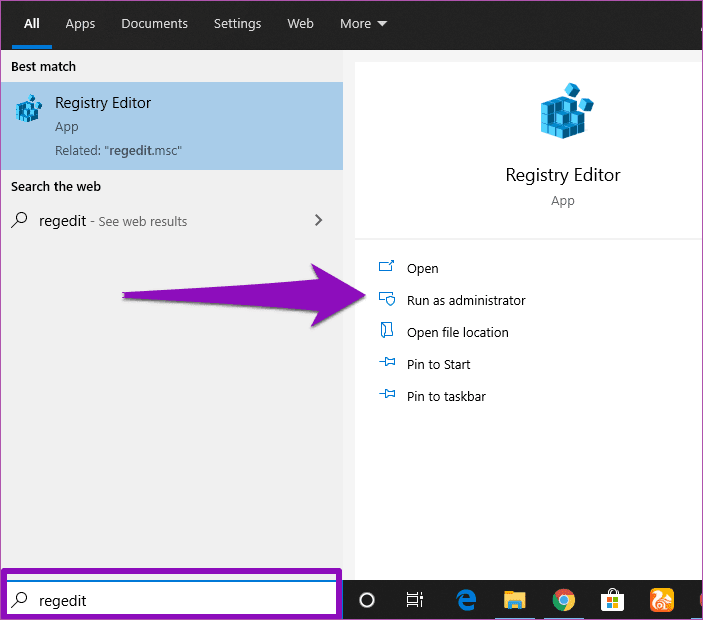The width and height of the screenshot is (703, 620).
Task: Click the Run as administrator shield icon
Action: click(387, 299)
